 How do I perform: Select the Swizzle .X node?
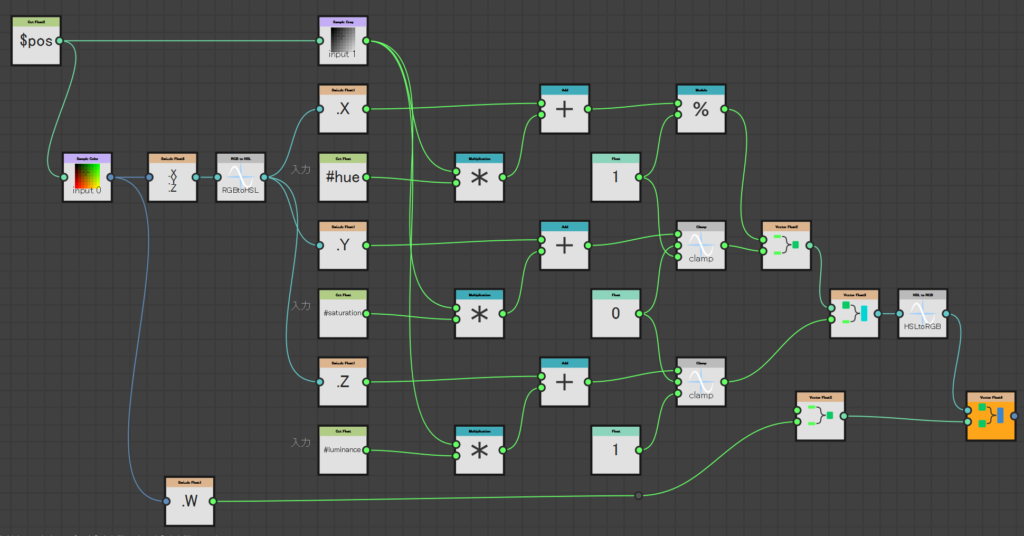point(343,111)
